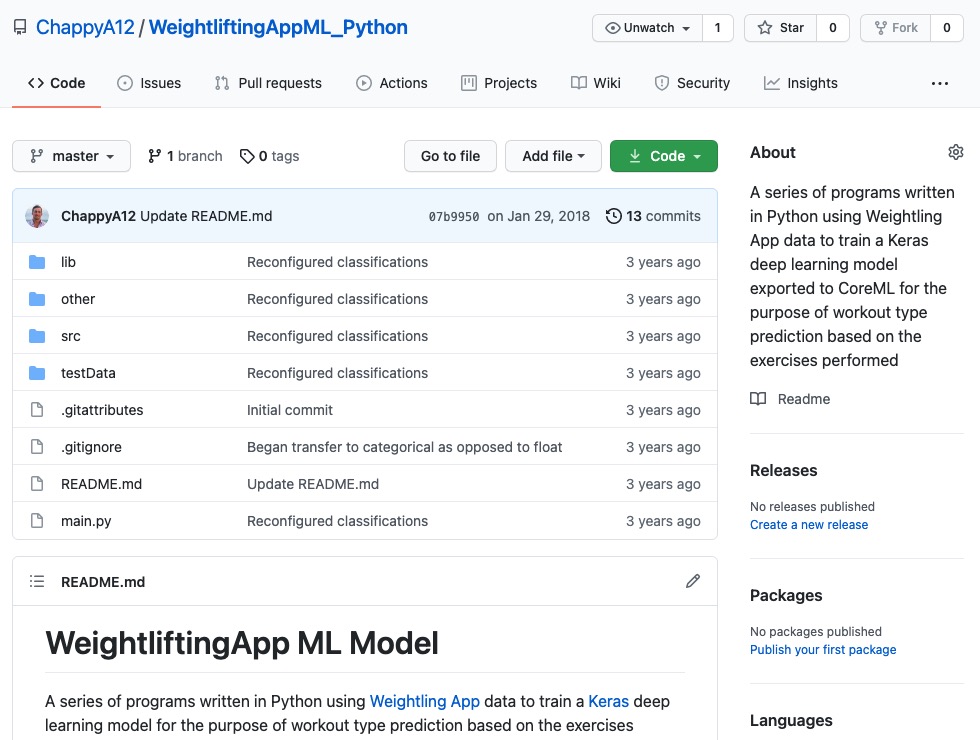Click the tag icon showing 0 tags
The width and height of the screenshot is (980, 740).
pyautogui.click(x=246, y=156)
